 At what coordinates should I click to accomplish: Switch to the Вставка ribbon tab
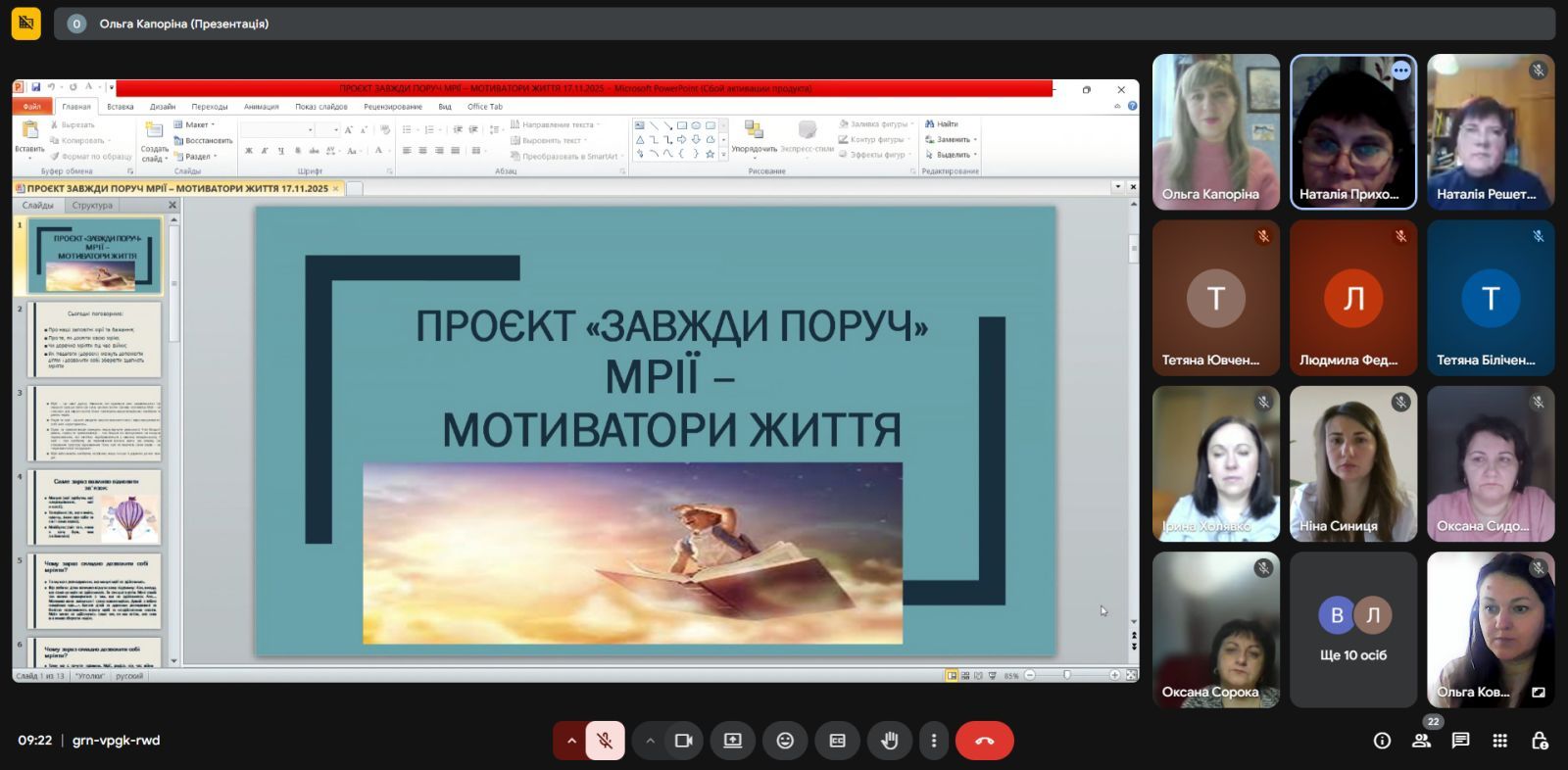tap(121, 107)
